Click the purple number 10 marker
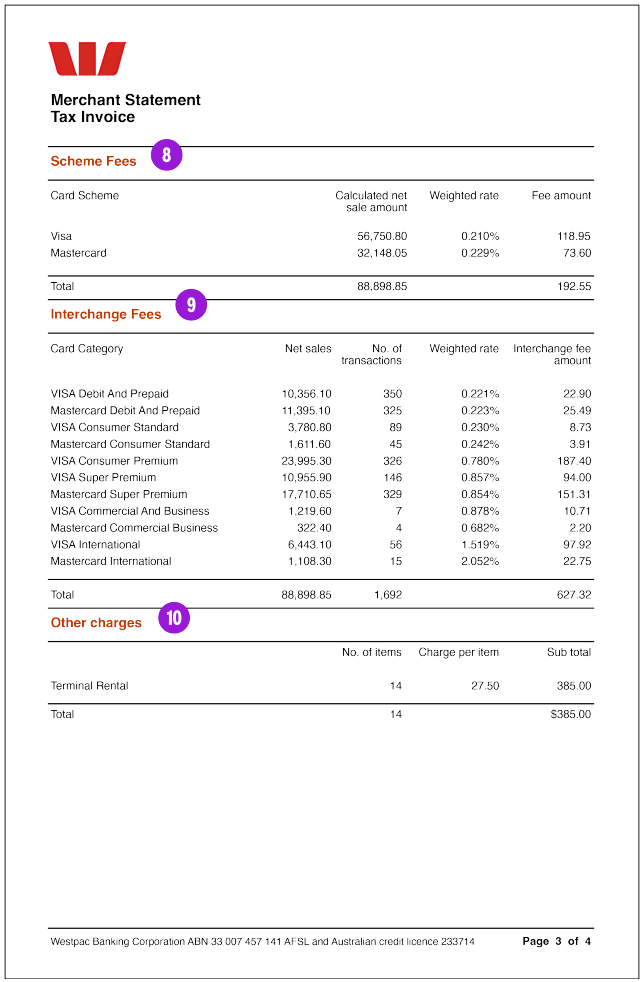Screen dimensions: 643x982 click(x=174, y=618)
